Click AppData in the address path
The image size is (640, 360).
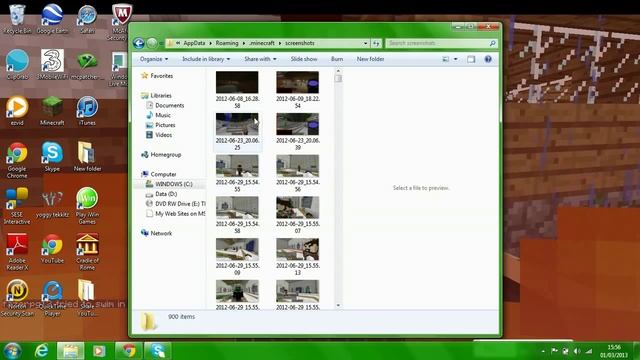point(194,43)
